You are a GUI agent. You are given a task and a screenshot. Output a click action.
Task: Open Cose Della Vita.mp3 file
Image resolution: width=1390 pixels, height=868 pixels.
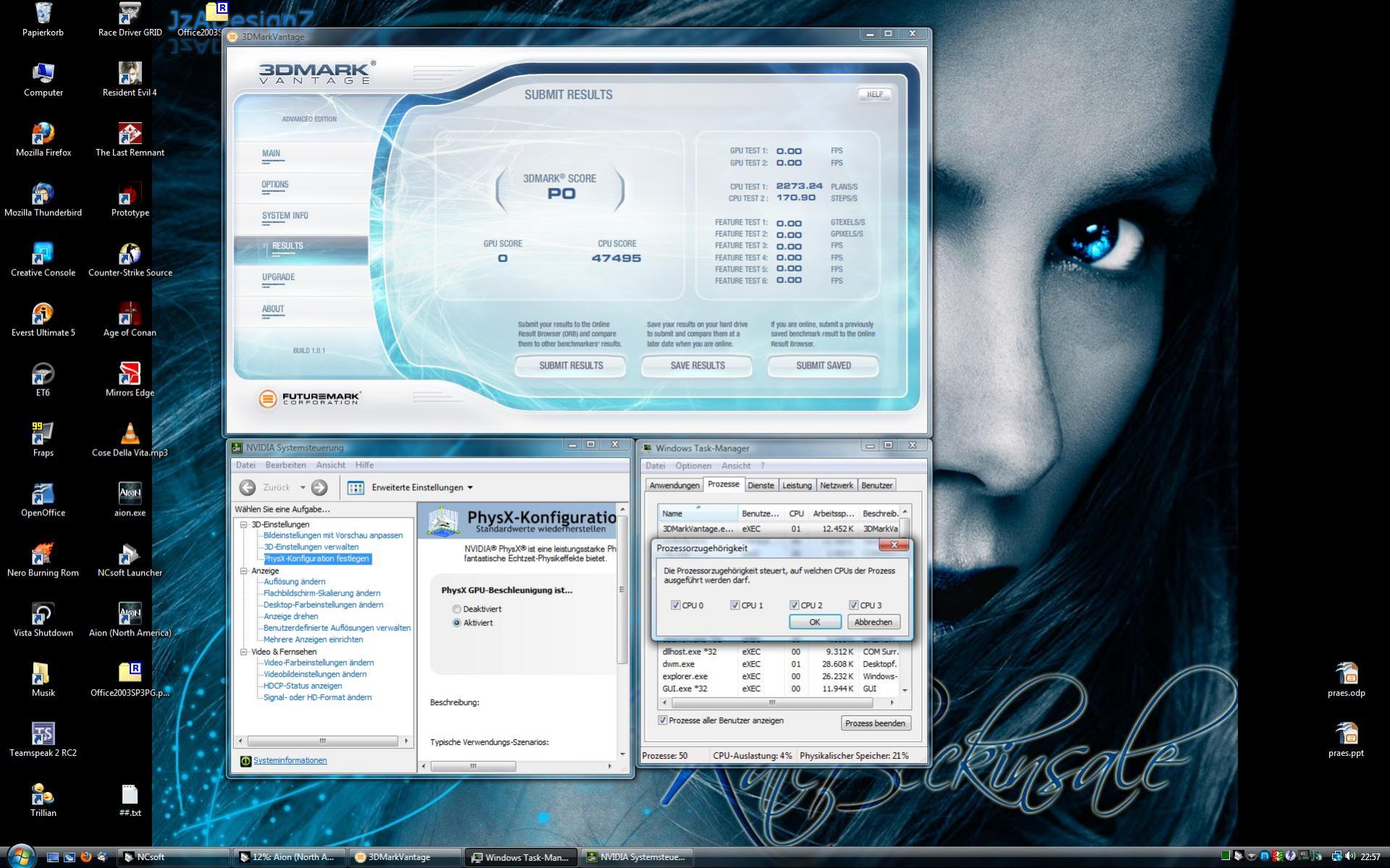point(130,441)
